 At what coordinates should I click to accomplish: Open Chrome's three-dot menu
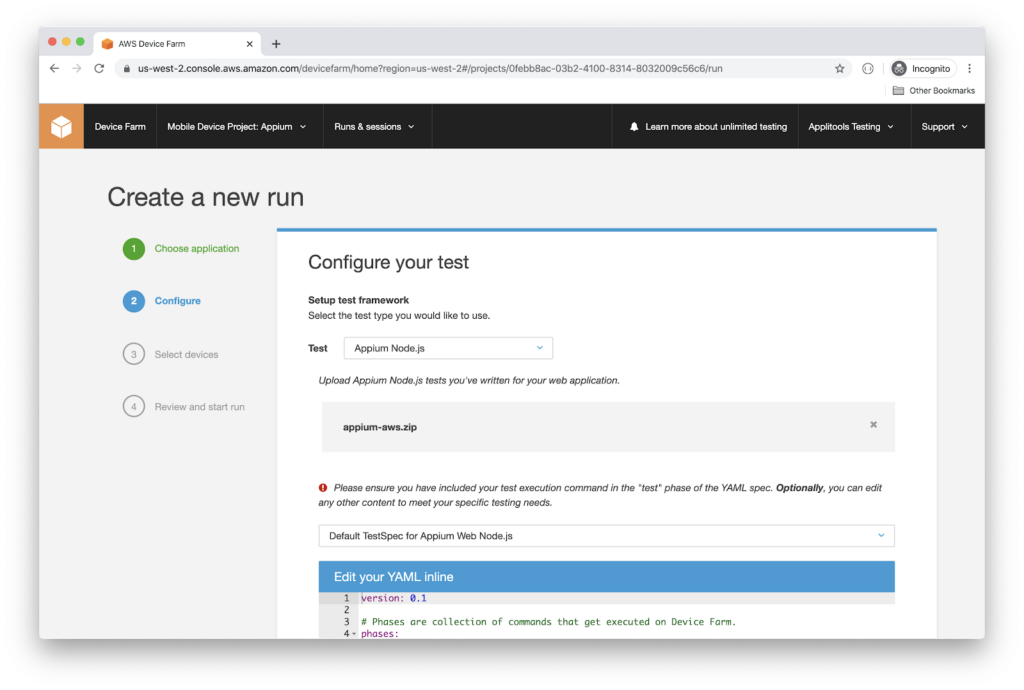coord(969,69)
